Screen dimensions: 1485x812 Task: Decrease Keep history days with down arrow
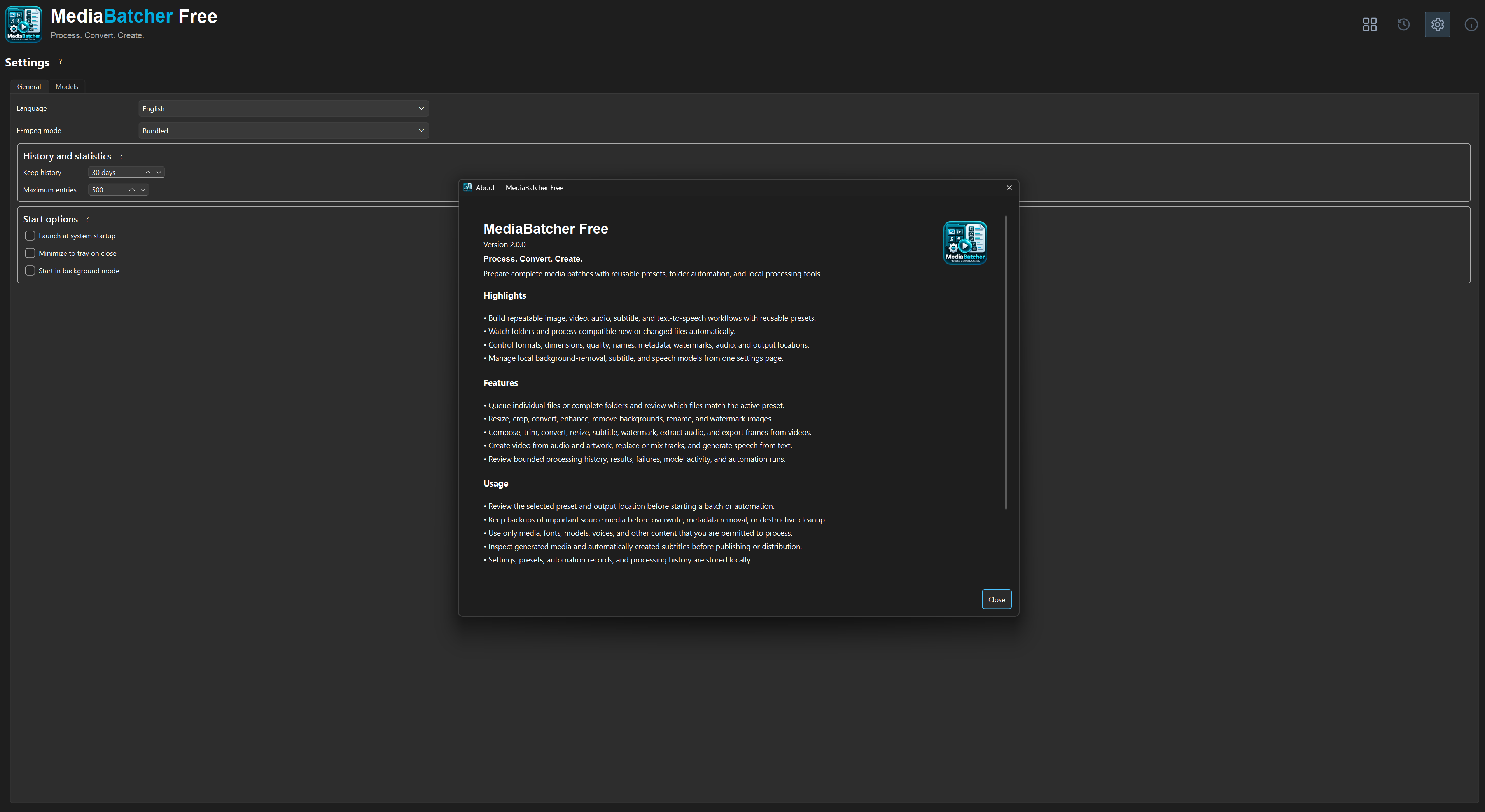point(159,172)
